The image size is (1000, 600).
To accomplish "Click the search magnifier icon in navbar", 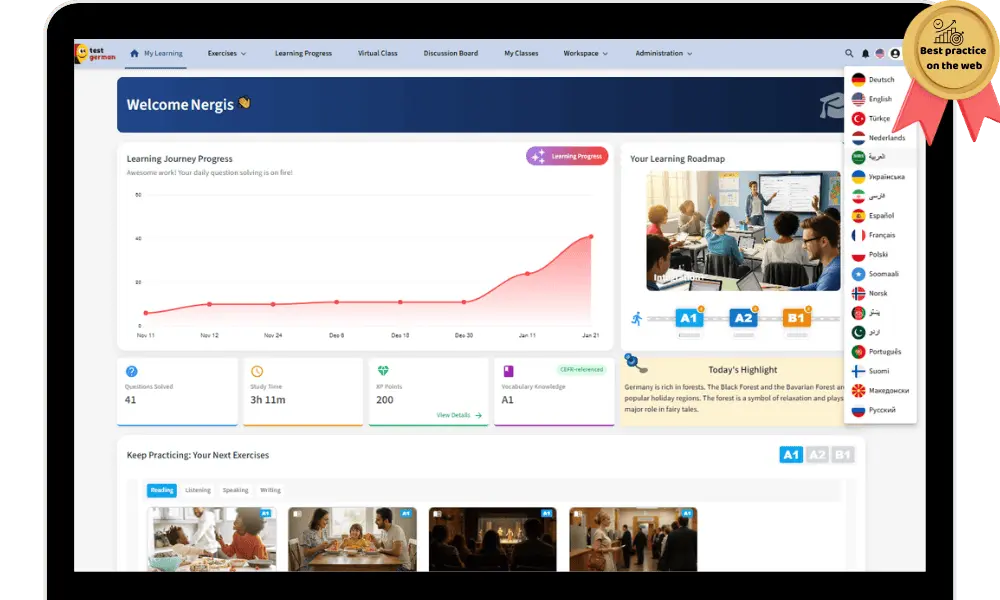I will click(850, 54).
